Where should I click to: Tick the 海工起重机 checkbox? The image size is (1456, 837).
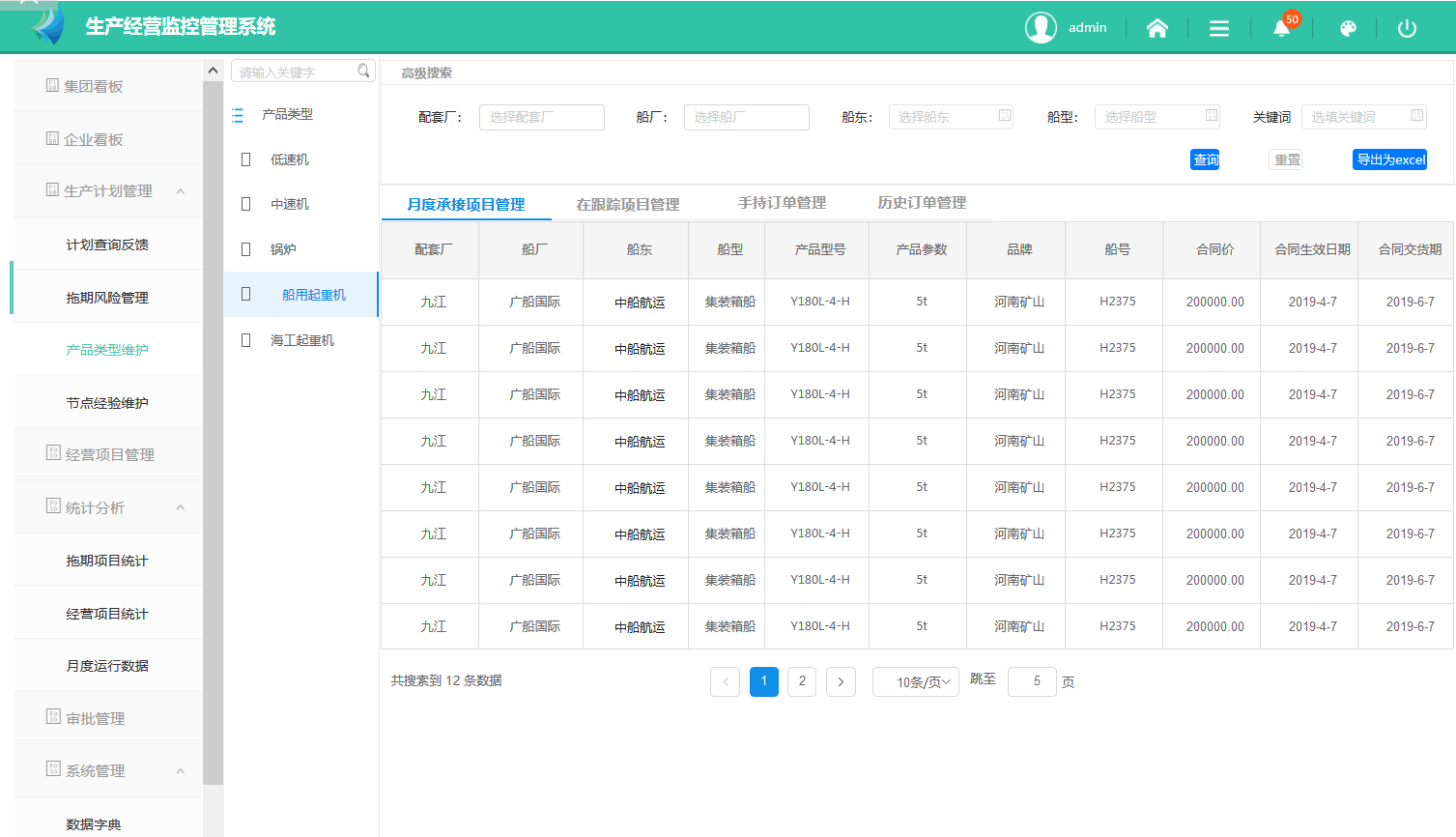(246, 340)
